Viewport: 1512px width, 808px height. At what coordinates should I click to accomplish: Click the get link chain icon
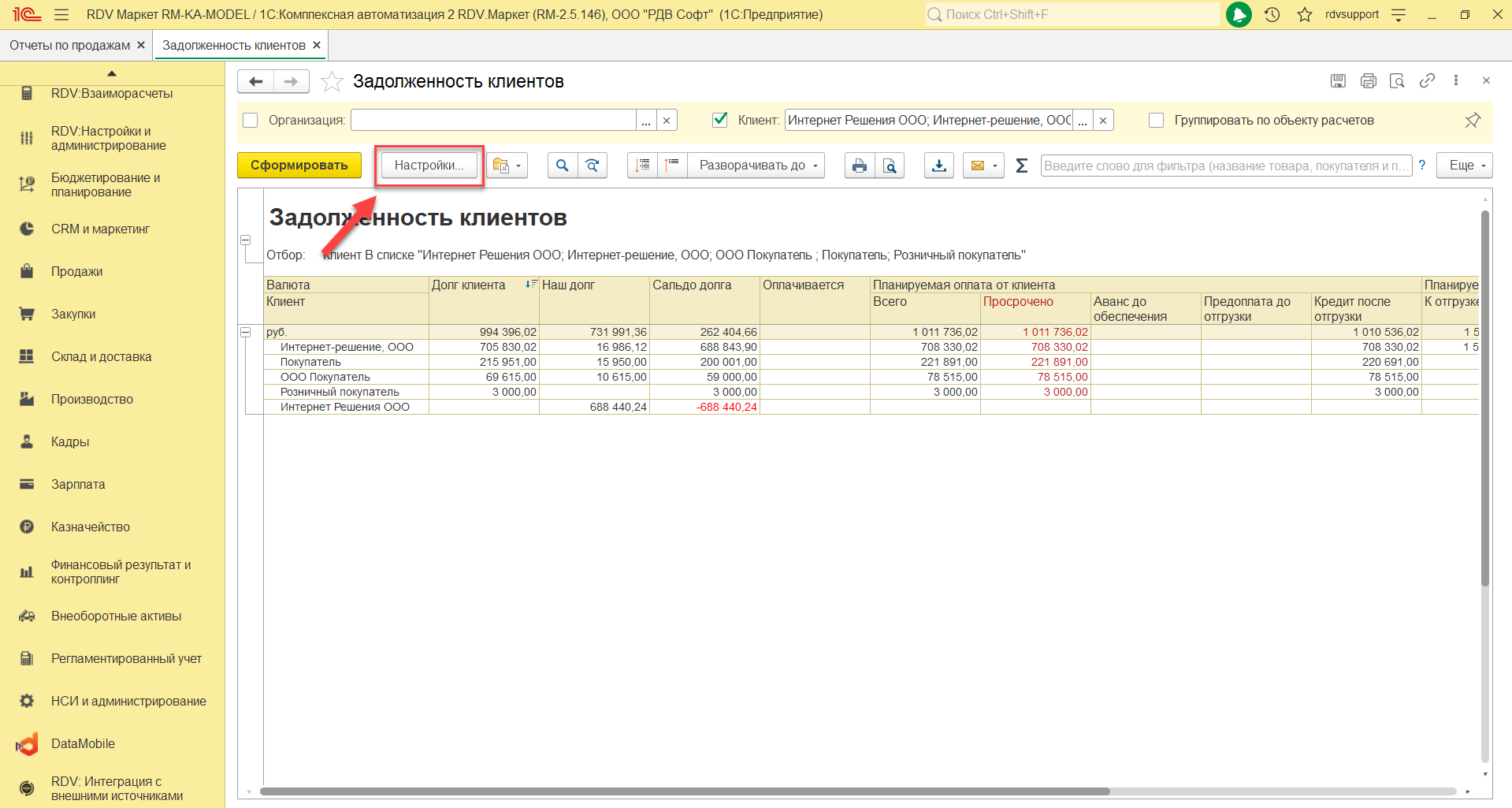coord(1427,80)
